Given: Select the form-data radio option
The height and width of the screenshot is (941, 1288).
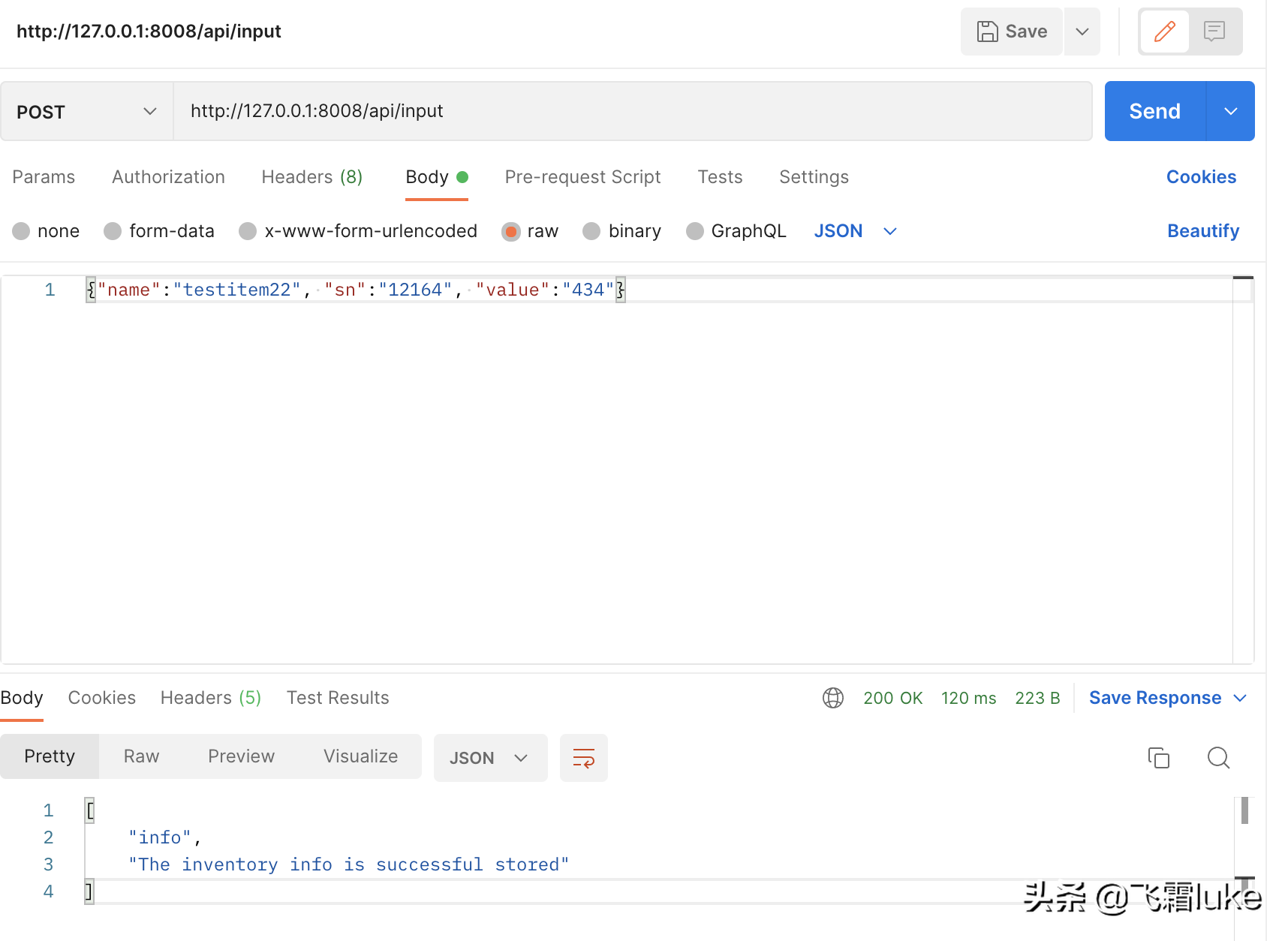Looking at the screenshot, I should coord(113,231).
